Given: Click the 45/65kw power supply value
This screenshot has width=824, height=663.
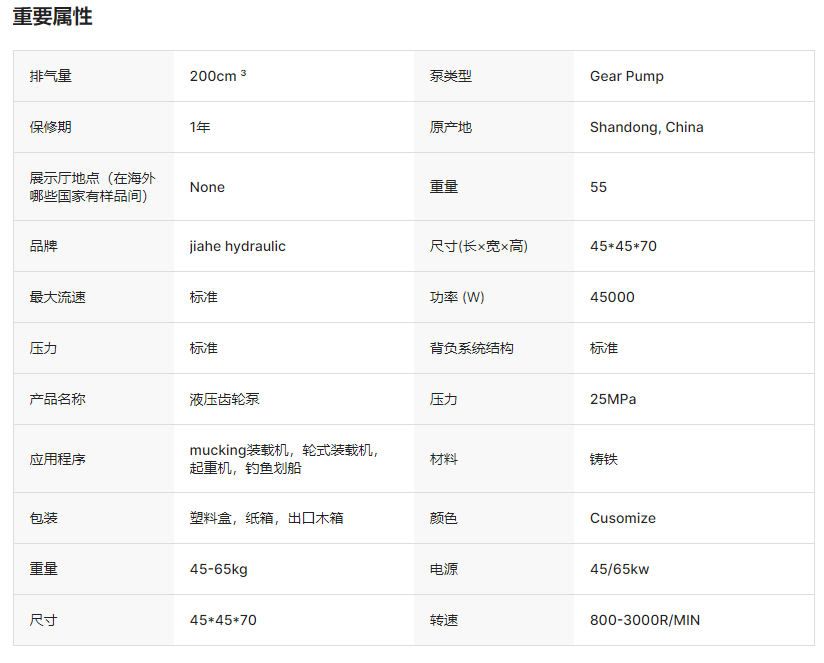Looking at the screenshot, I should click(619, 569).
